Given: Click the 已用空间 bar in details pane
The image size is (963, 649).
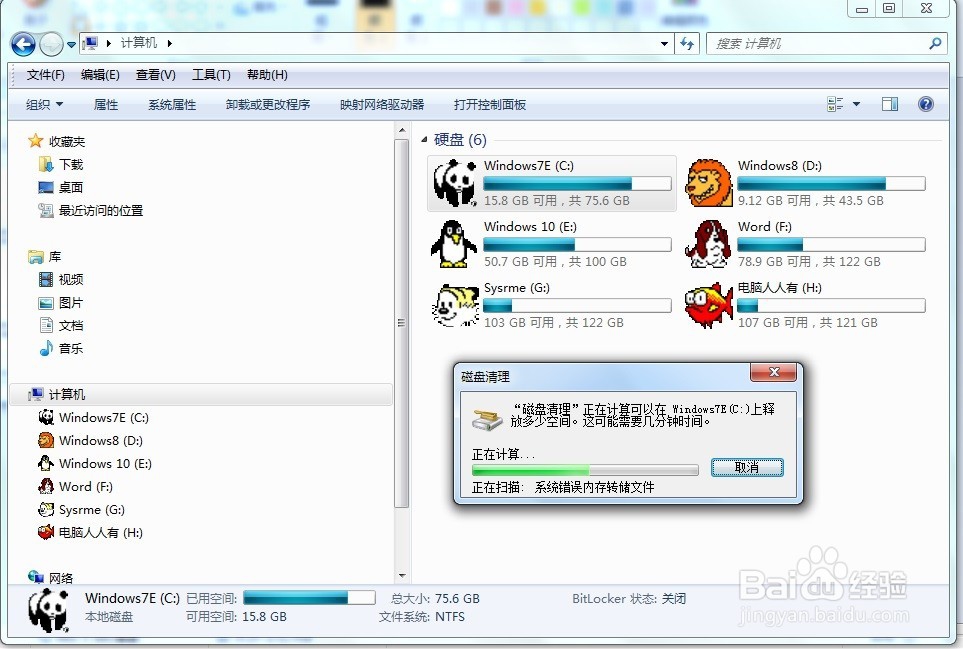Looking at the screenshot, I should [x=309, y=598].
